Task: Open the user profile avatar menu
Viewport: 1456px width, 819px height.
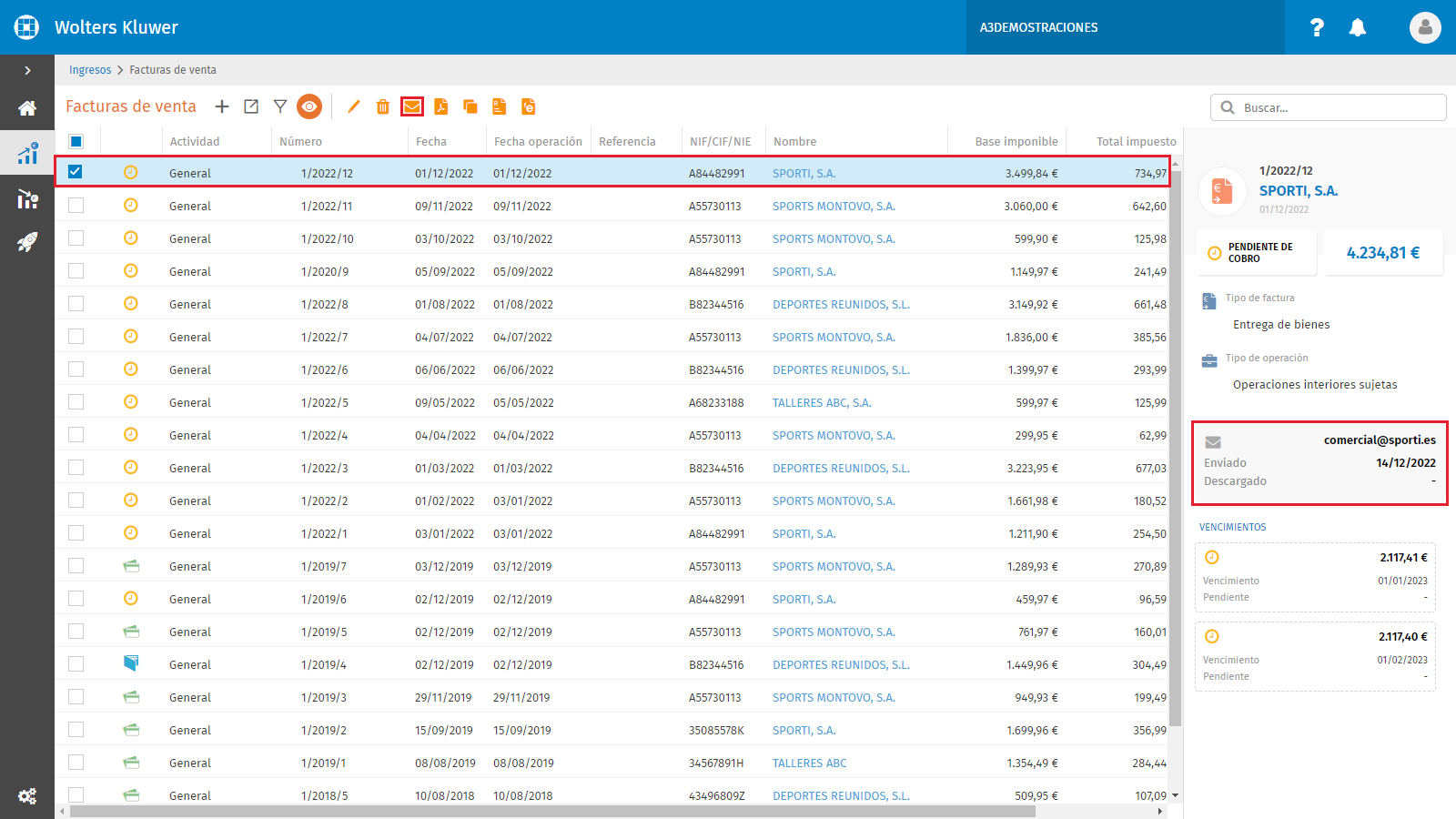Action: pos(1425,27)
